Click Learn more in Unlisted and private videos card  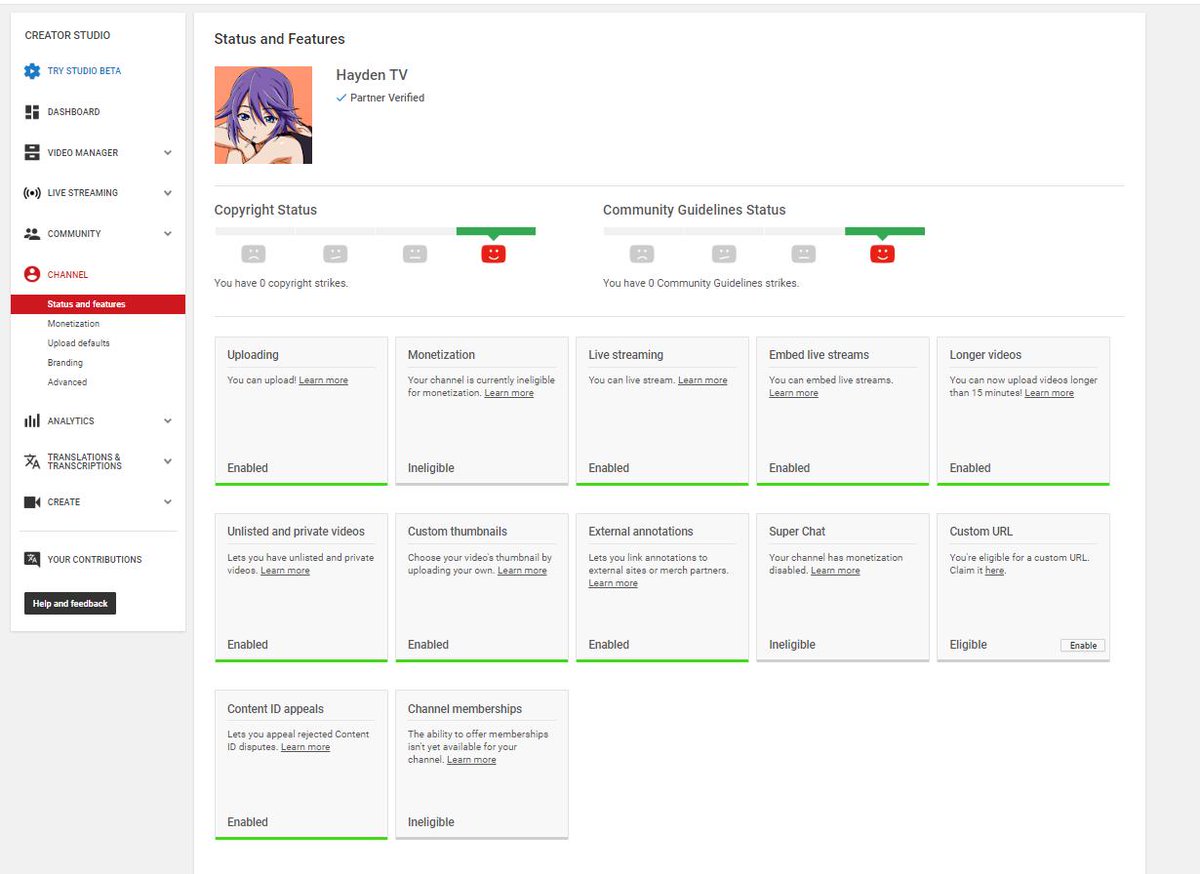click(285, 571)
